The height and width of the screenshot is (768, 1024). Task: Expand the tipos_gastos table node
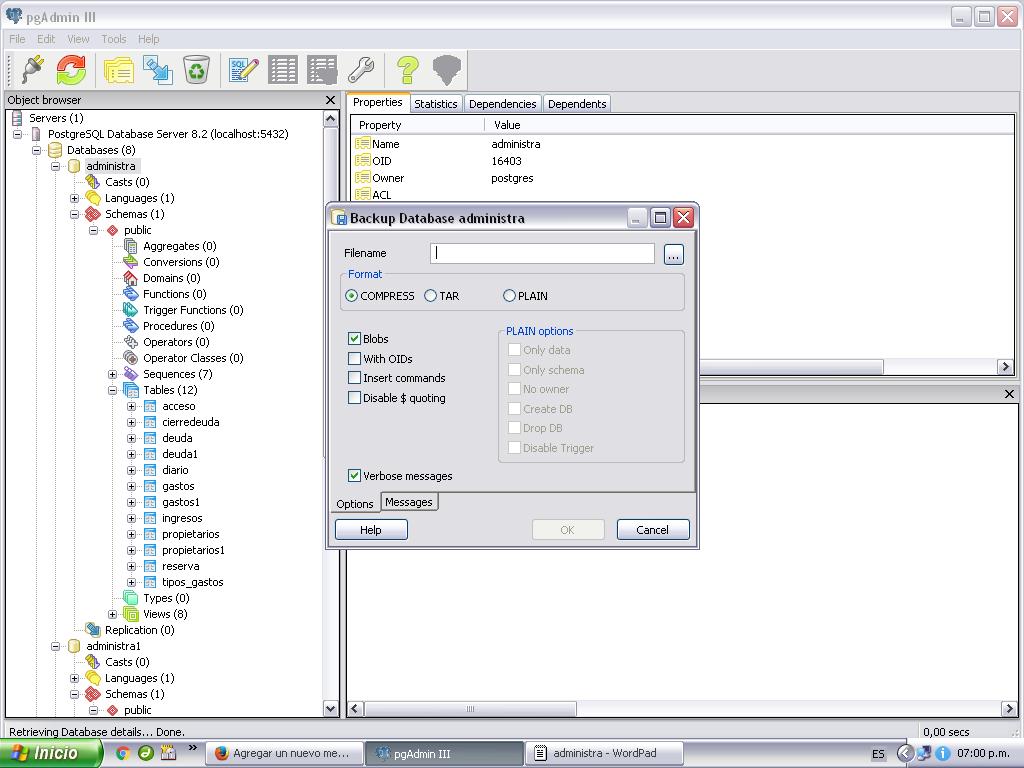(131, 583)
